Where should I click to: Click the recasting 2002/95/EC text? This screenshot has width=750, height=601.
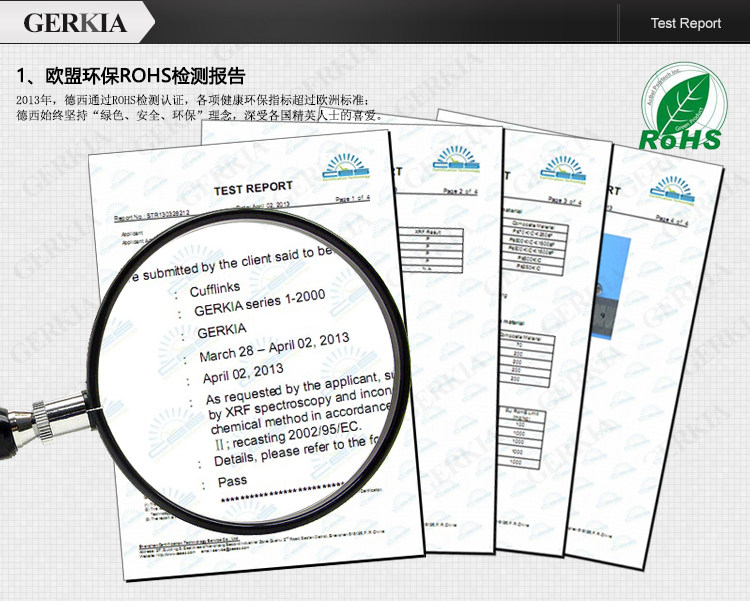pos(297,434)
